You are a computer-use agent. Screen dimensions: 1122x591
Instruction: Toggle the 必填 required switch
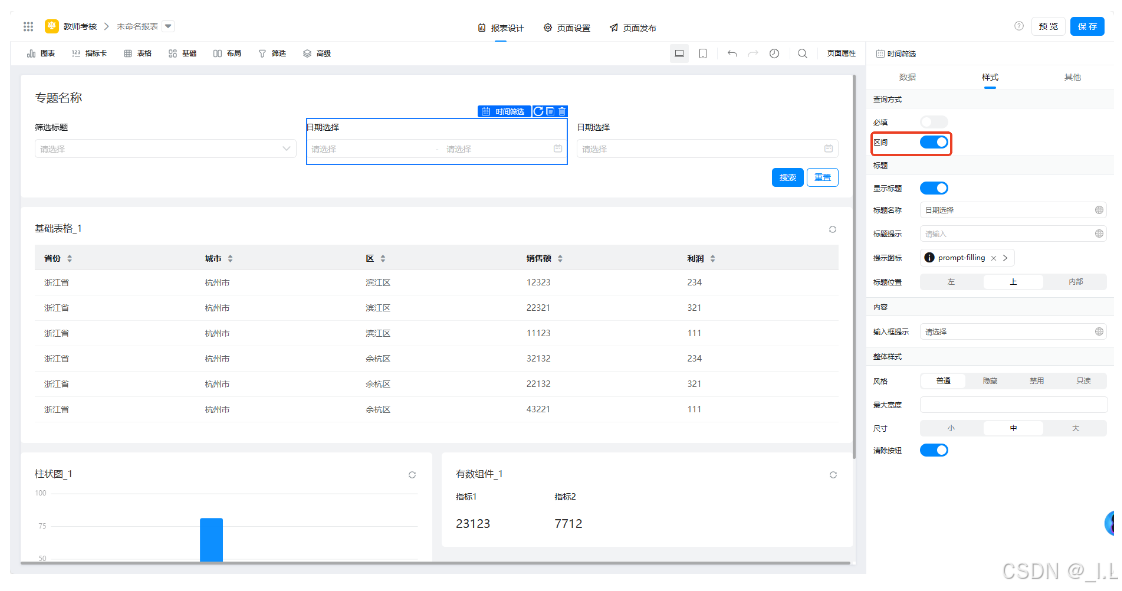pyautogui.click(x=934, y=122)
